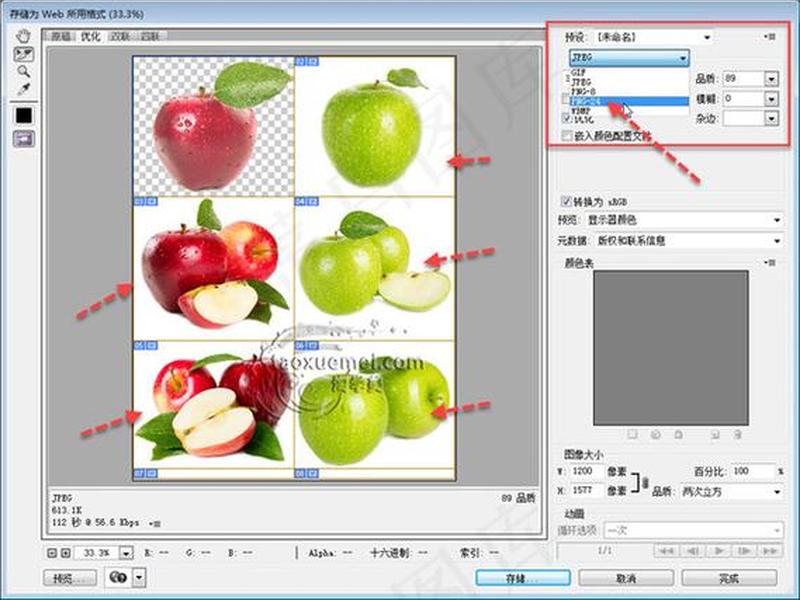Collapse the JPEG format dropdown

629,58
